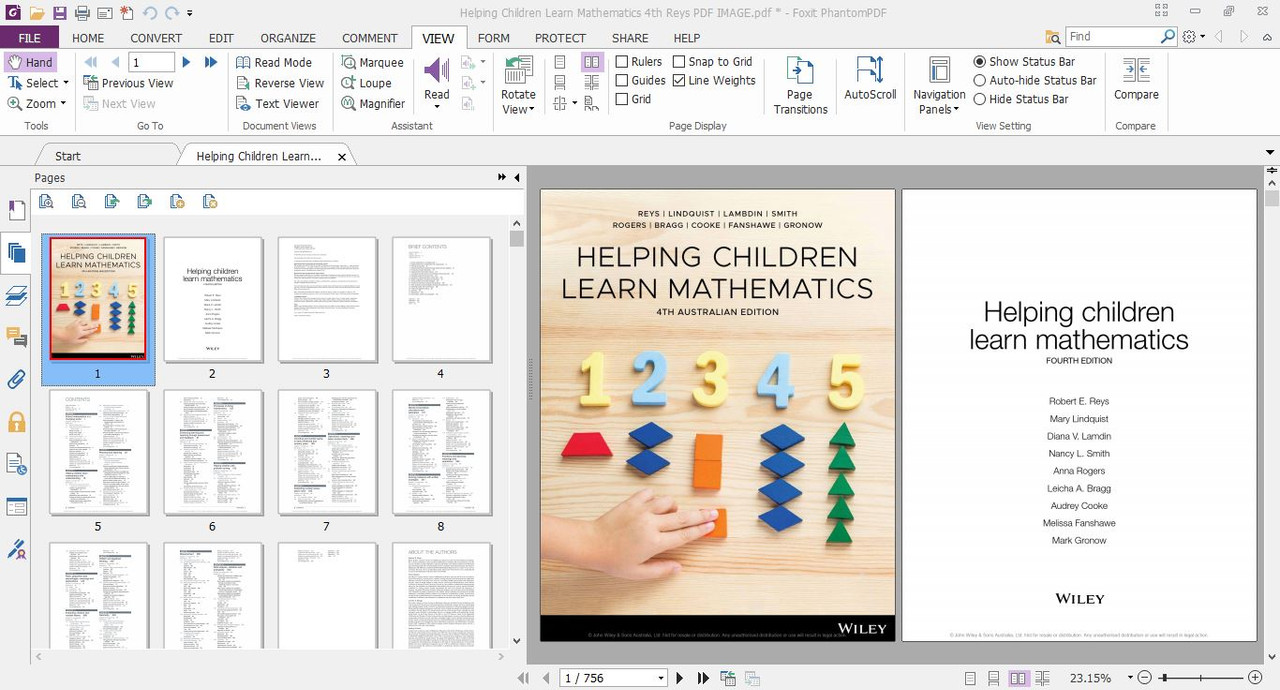Zoom in with plus button in status bar
This screenshot has height=690, width=1280.
pyautogui.click(x=1255, y=678)
